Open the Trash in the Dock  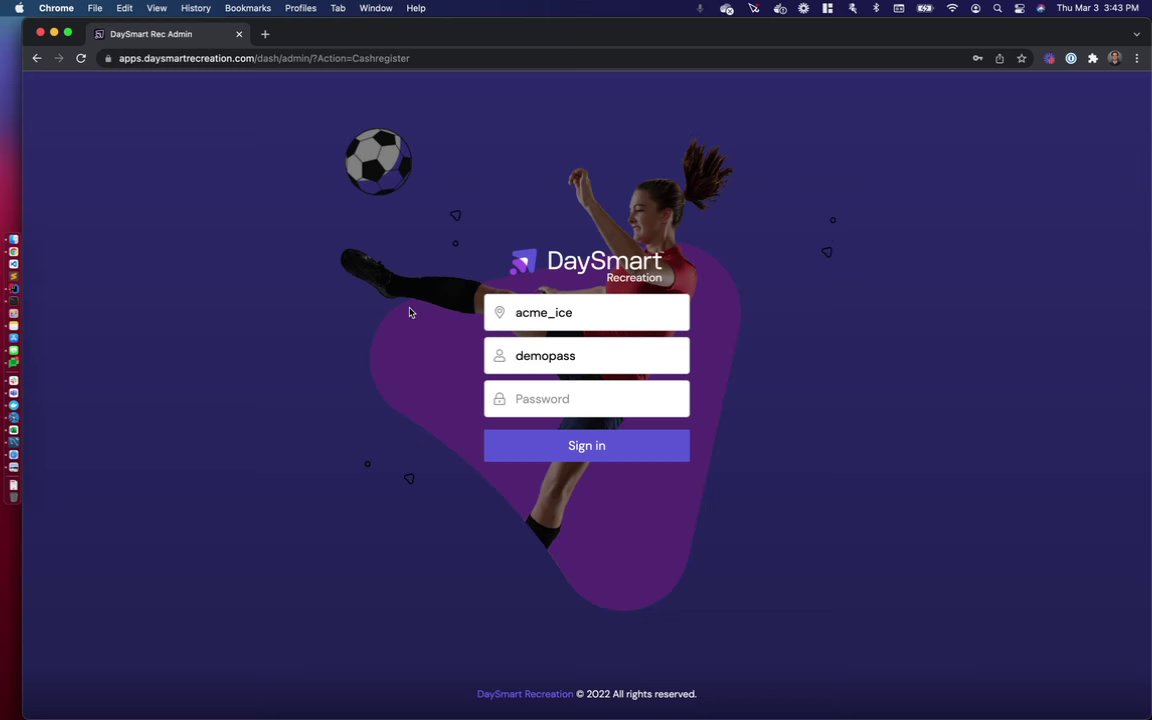(13, 497)
